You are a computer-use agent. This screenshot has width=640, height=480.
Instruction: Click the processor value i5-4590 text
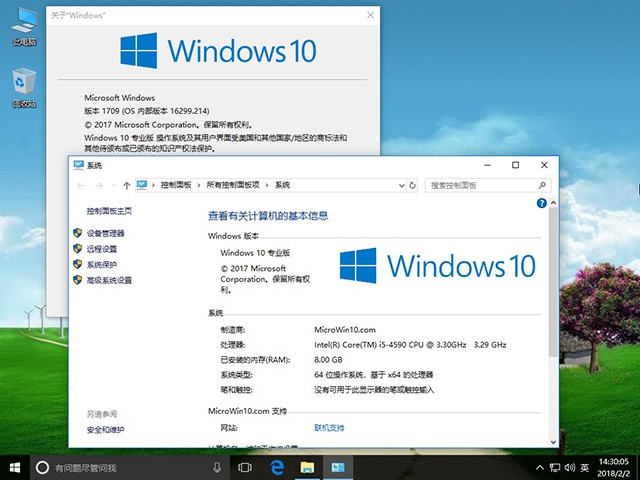pos(410,345)
